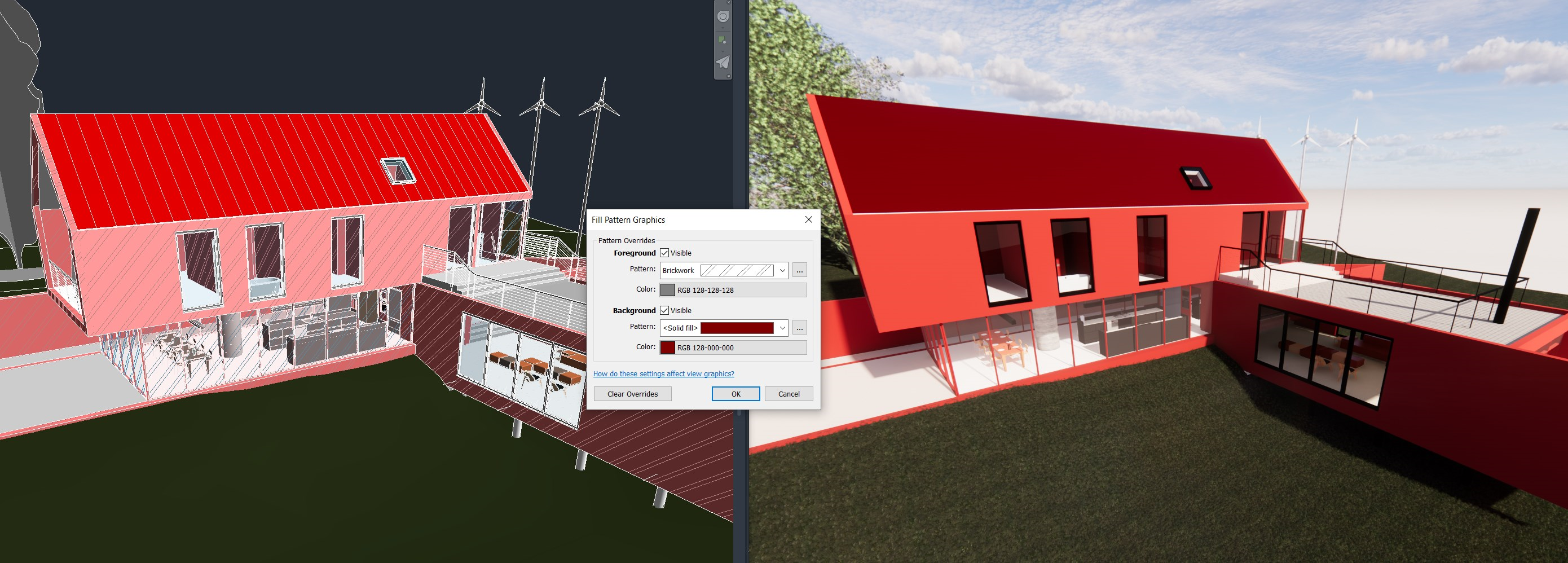Collapse the floating toolbar with its bottom chevron icon

coord(729,76)
